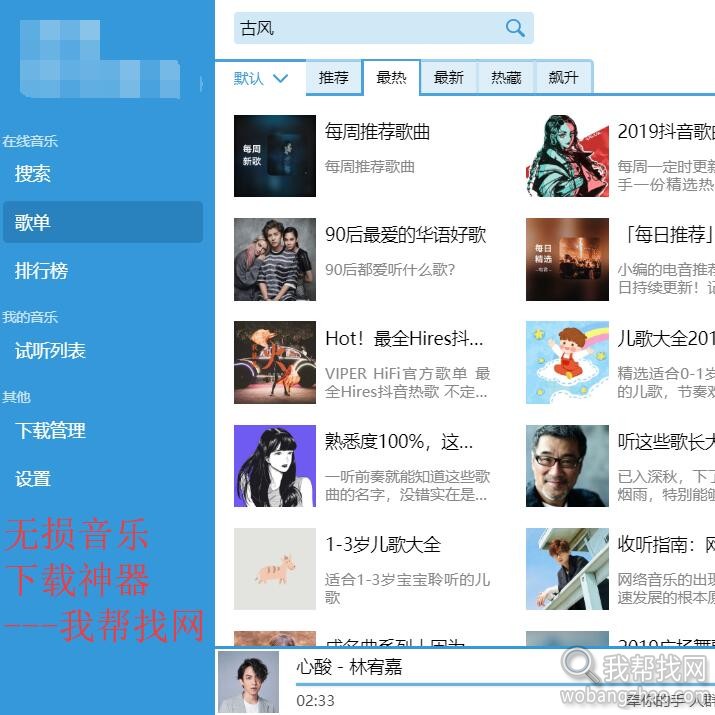The width and height of the screenshot is (715, 715).
Task: Switch to the 推荐 tab
Action: pyautogui.click(x=334, y=78)
